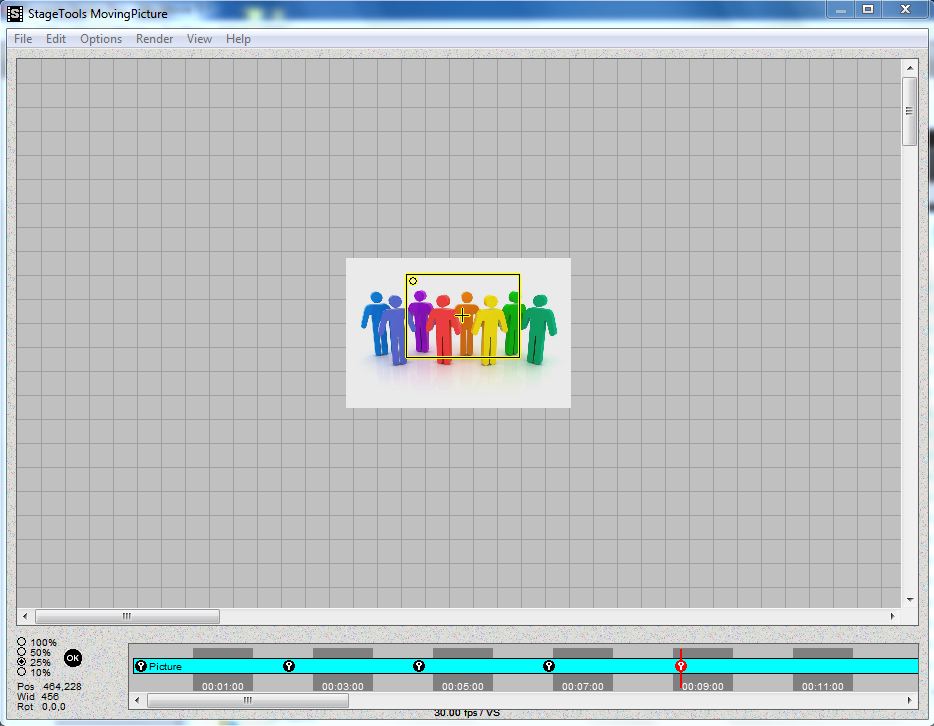The image size is (934, 726).
Task: Click the 00:03:00 time label
Action: [343, 686]
